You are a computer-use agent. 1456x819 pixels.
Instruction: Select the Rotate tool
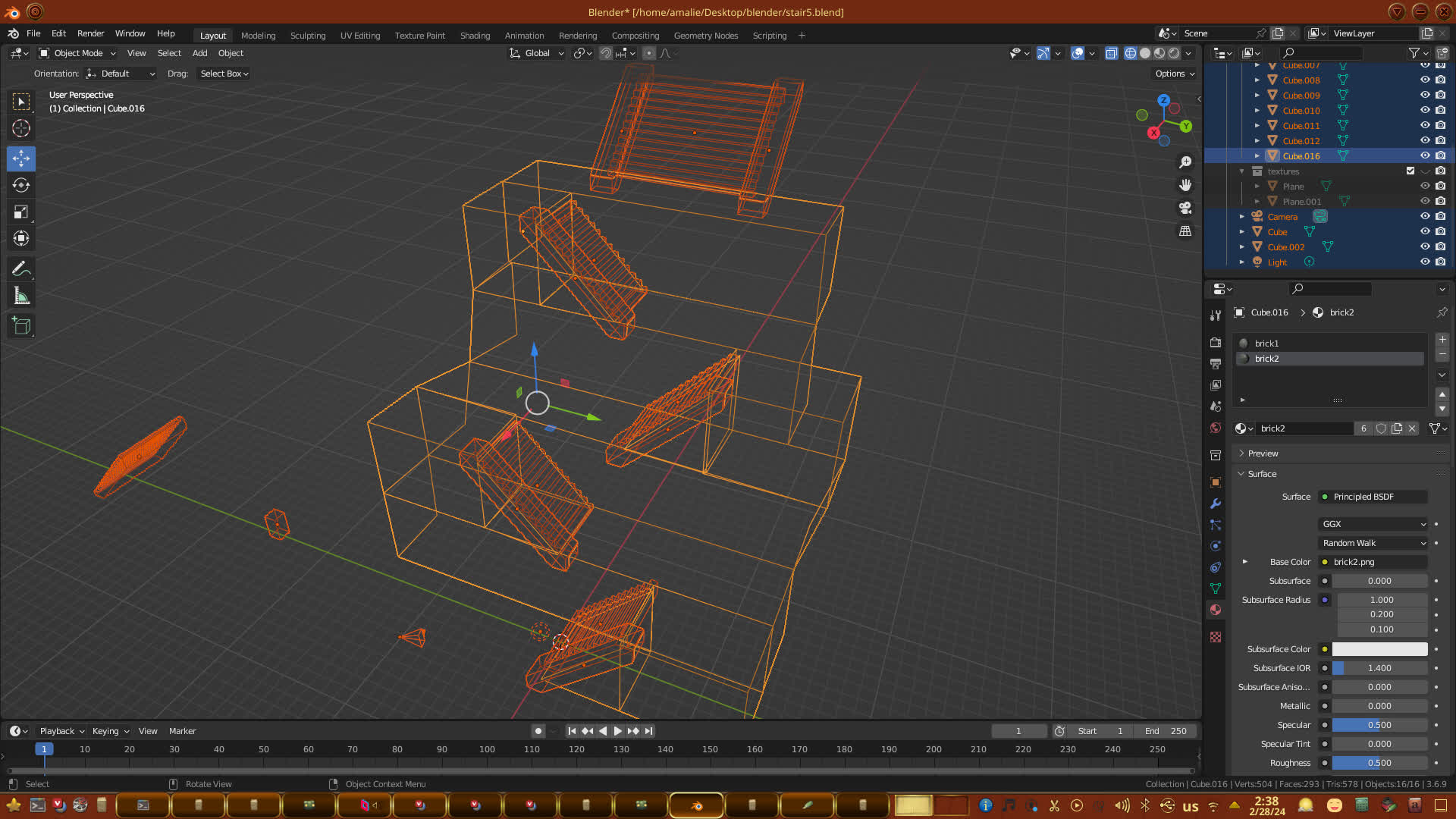coord(21,185)
